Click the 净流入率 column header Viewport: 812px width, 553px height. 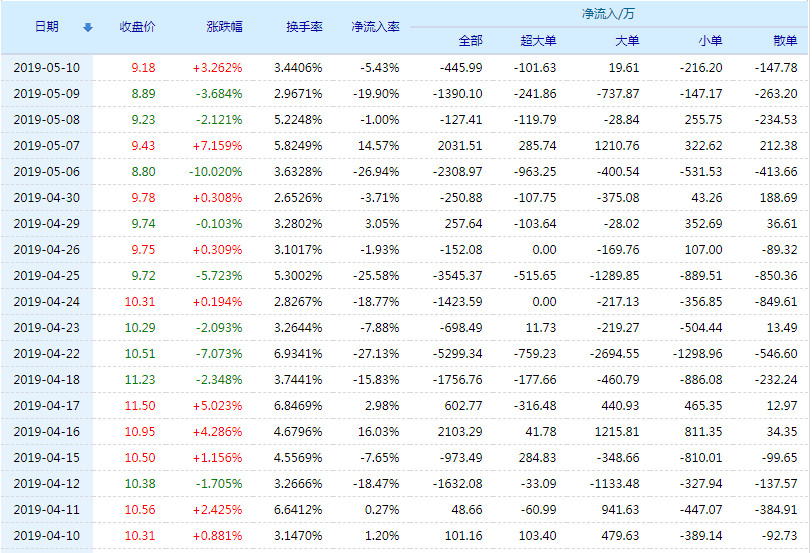click(375, 27)
